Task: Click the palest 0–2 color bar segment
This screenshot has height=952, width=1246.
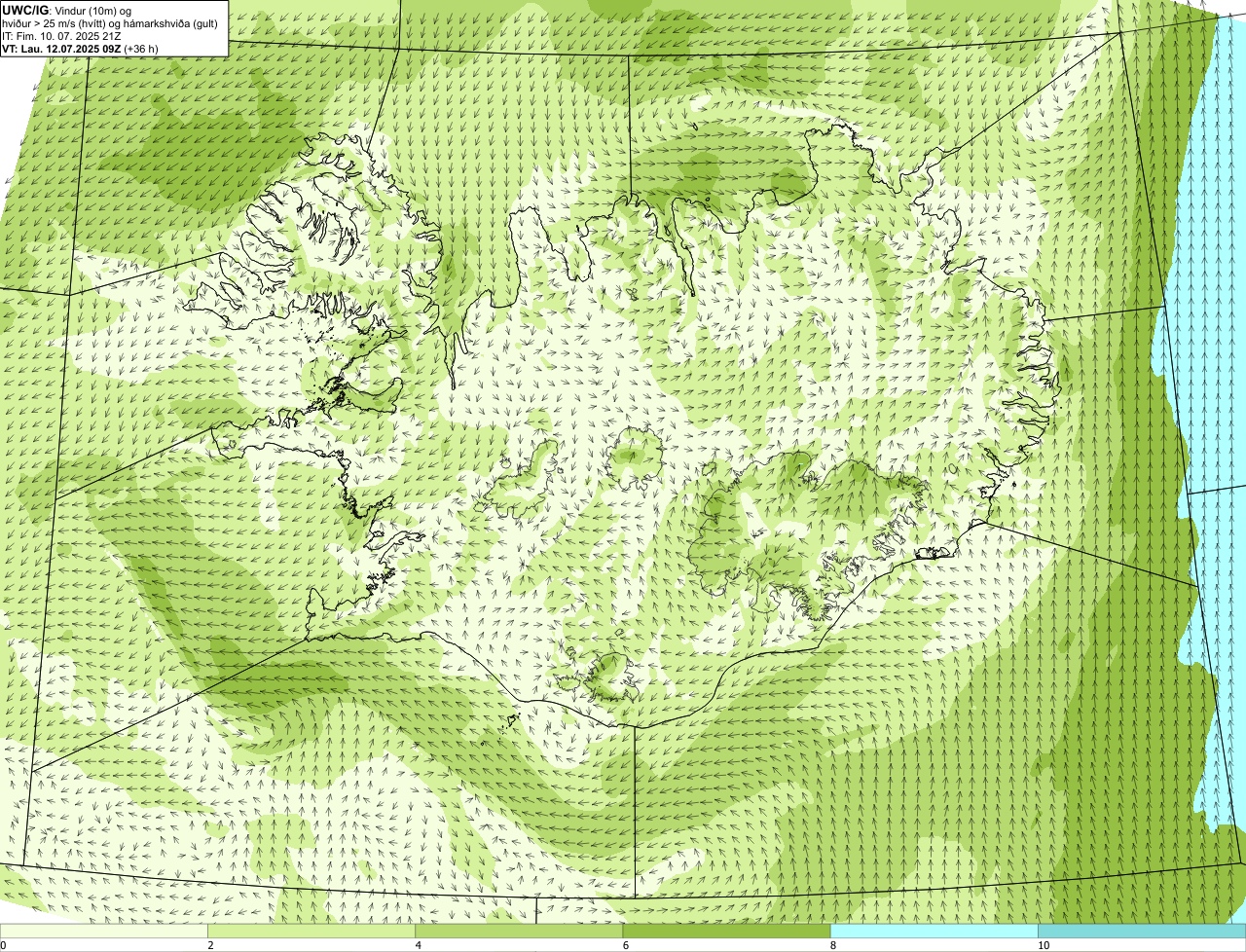Action: click(x=104, y=932)
